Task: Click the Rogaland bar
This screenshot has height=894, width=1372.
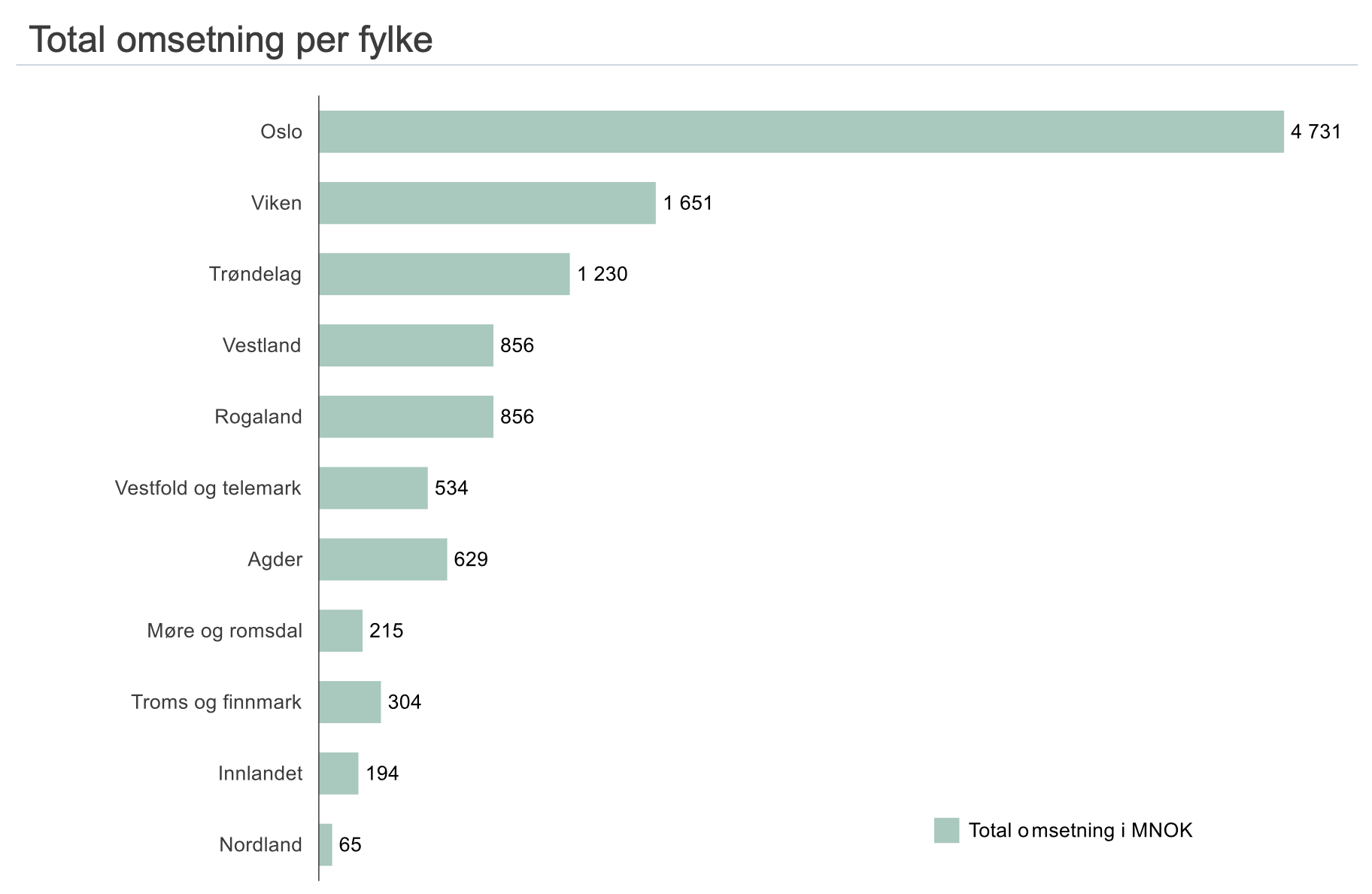Action: pos(405,417)
